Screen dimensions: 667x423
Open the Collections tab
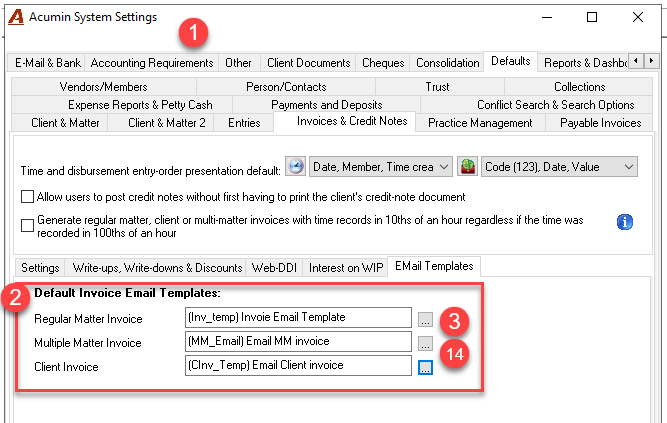point(579,87)
